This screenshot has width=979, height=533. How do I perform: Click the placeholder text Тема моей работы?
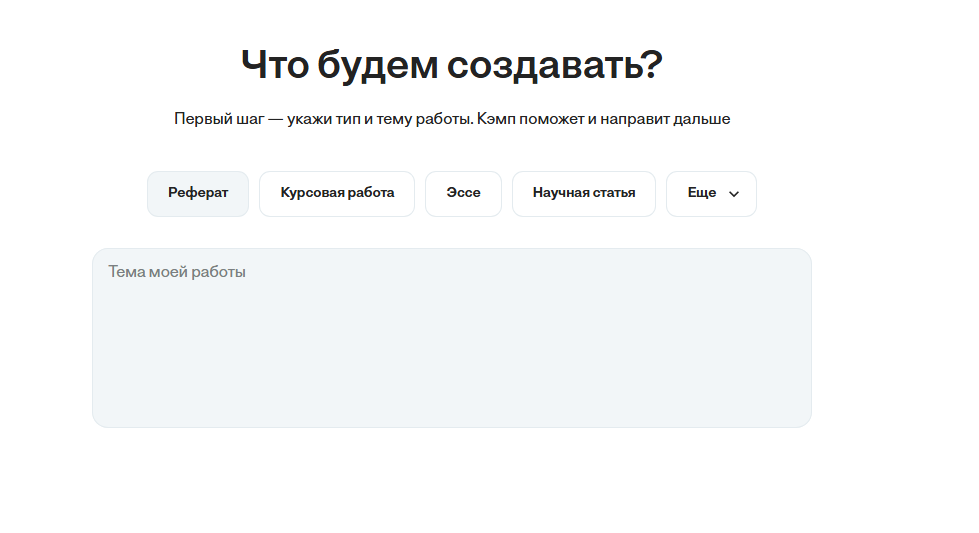[x=177, y=272]
